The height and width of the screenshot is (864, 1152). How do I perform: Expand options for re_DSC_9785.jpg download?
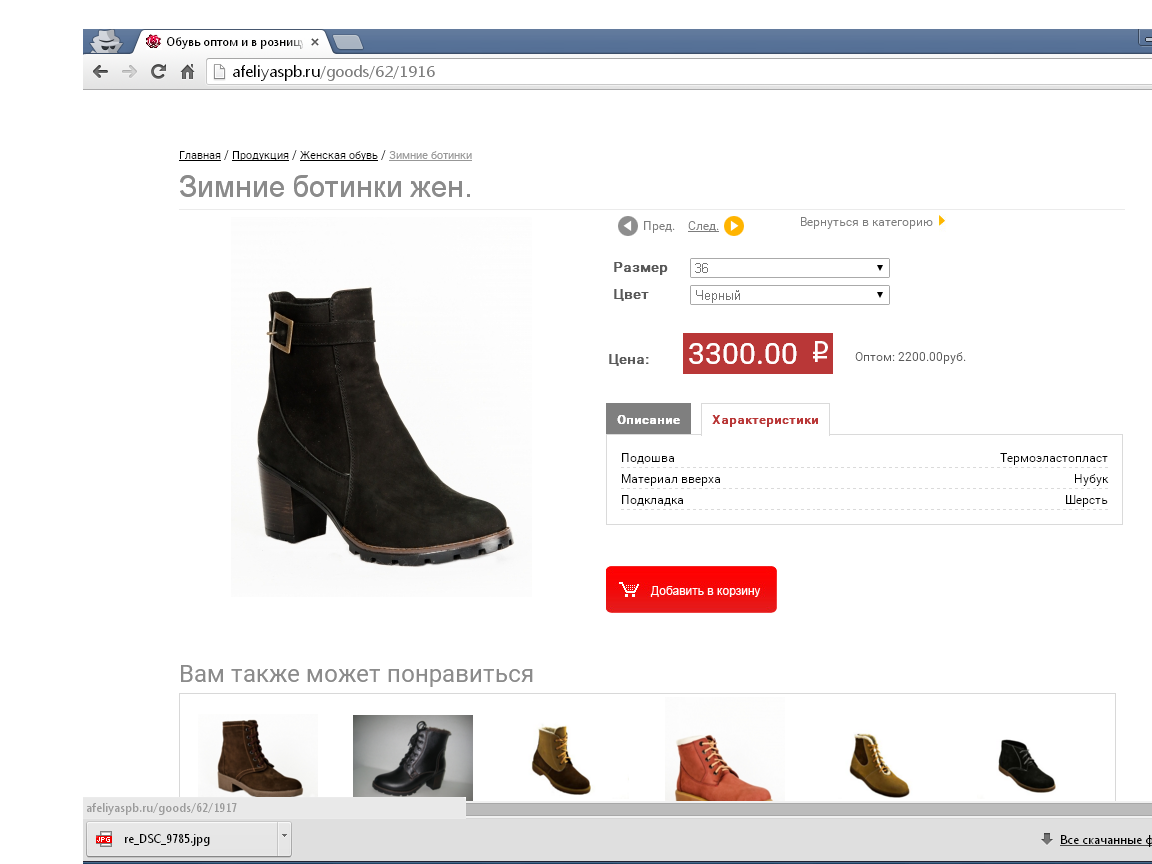284,838
